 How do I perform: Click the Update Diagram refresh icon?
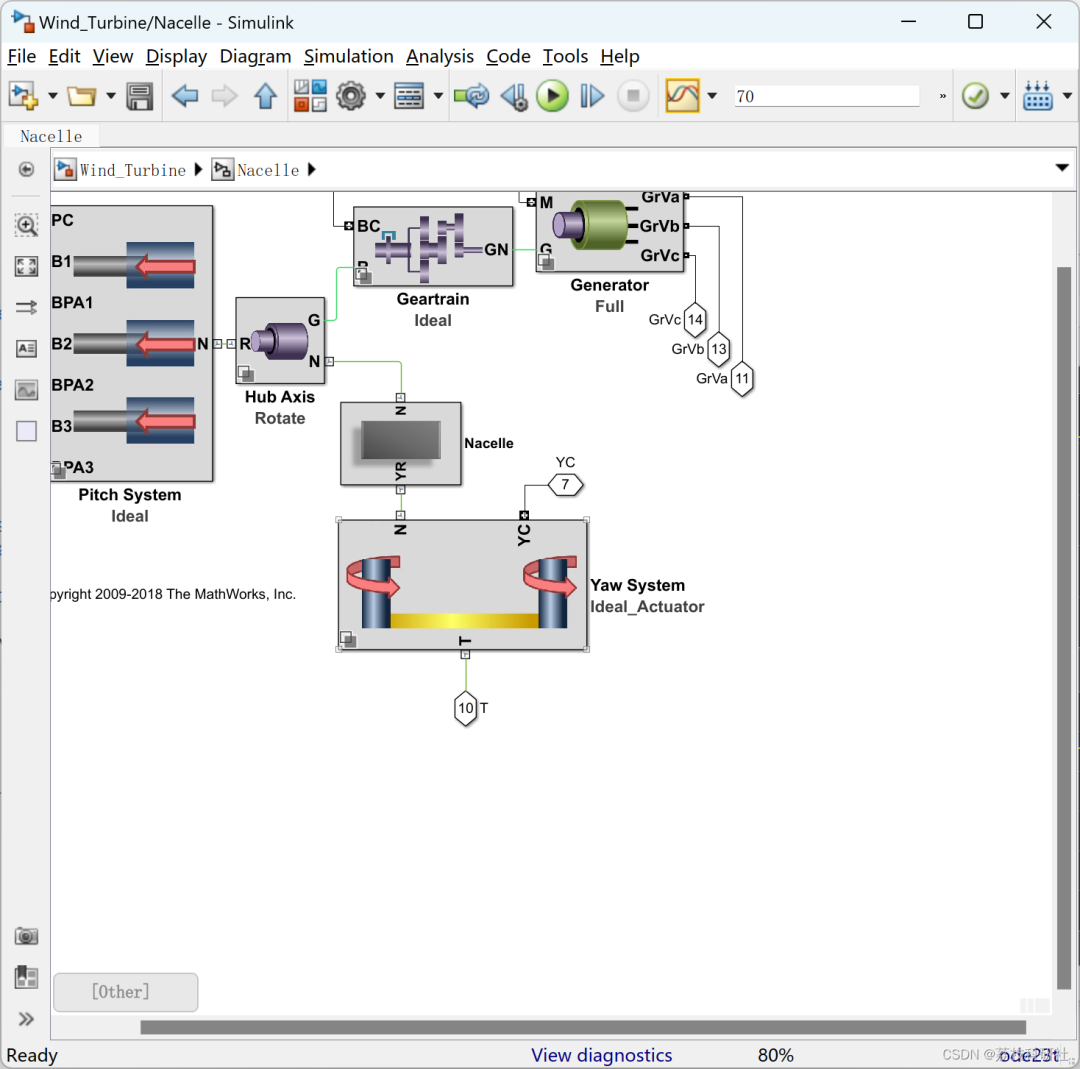click(x=472, y=96)
